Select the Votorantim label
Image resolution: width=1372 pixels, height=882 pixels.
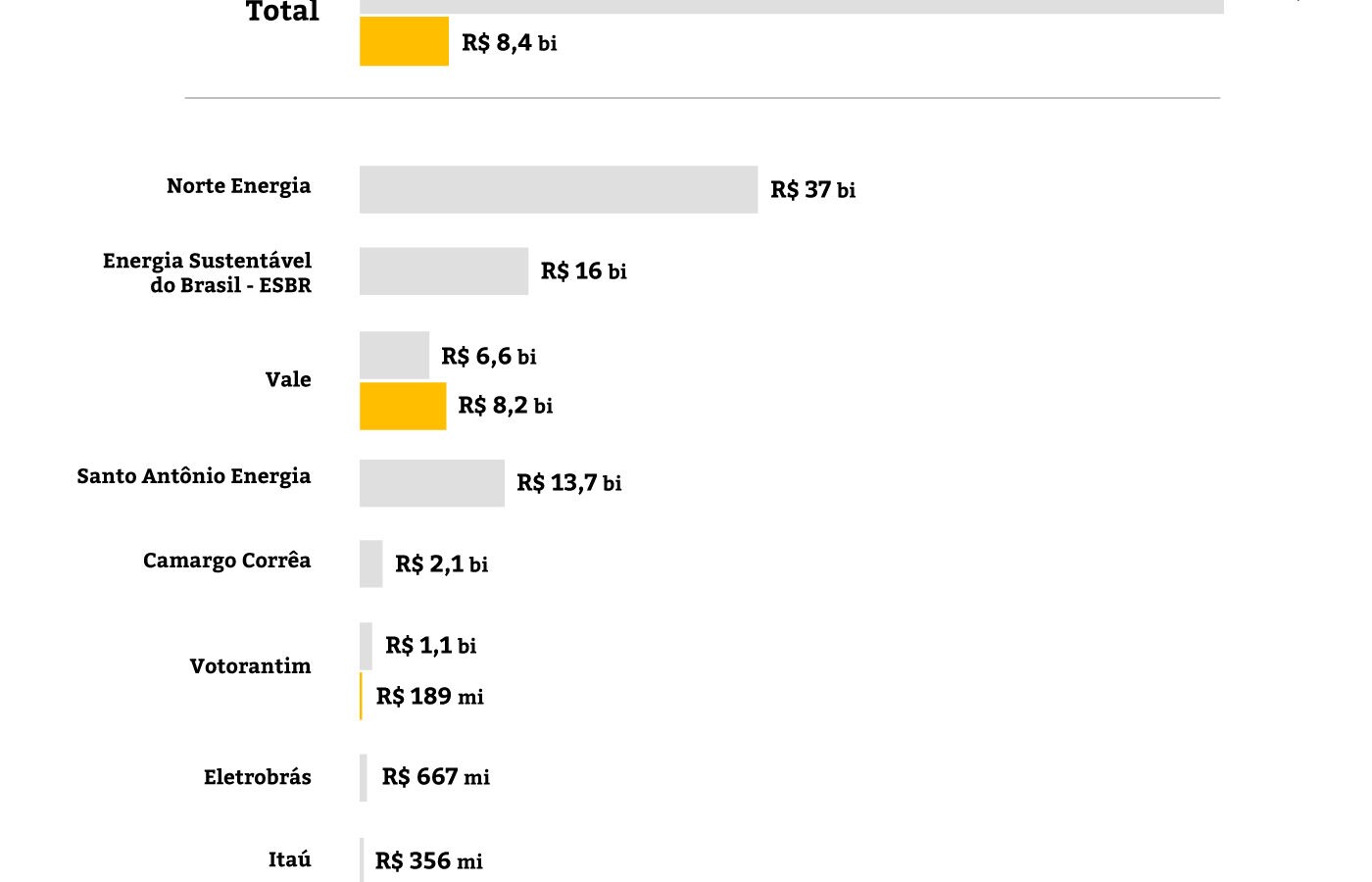(x=250, y=666)
